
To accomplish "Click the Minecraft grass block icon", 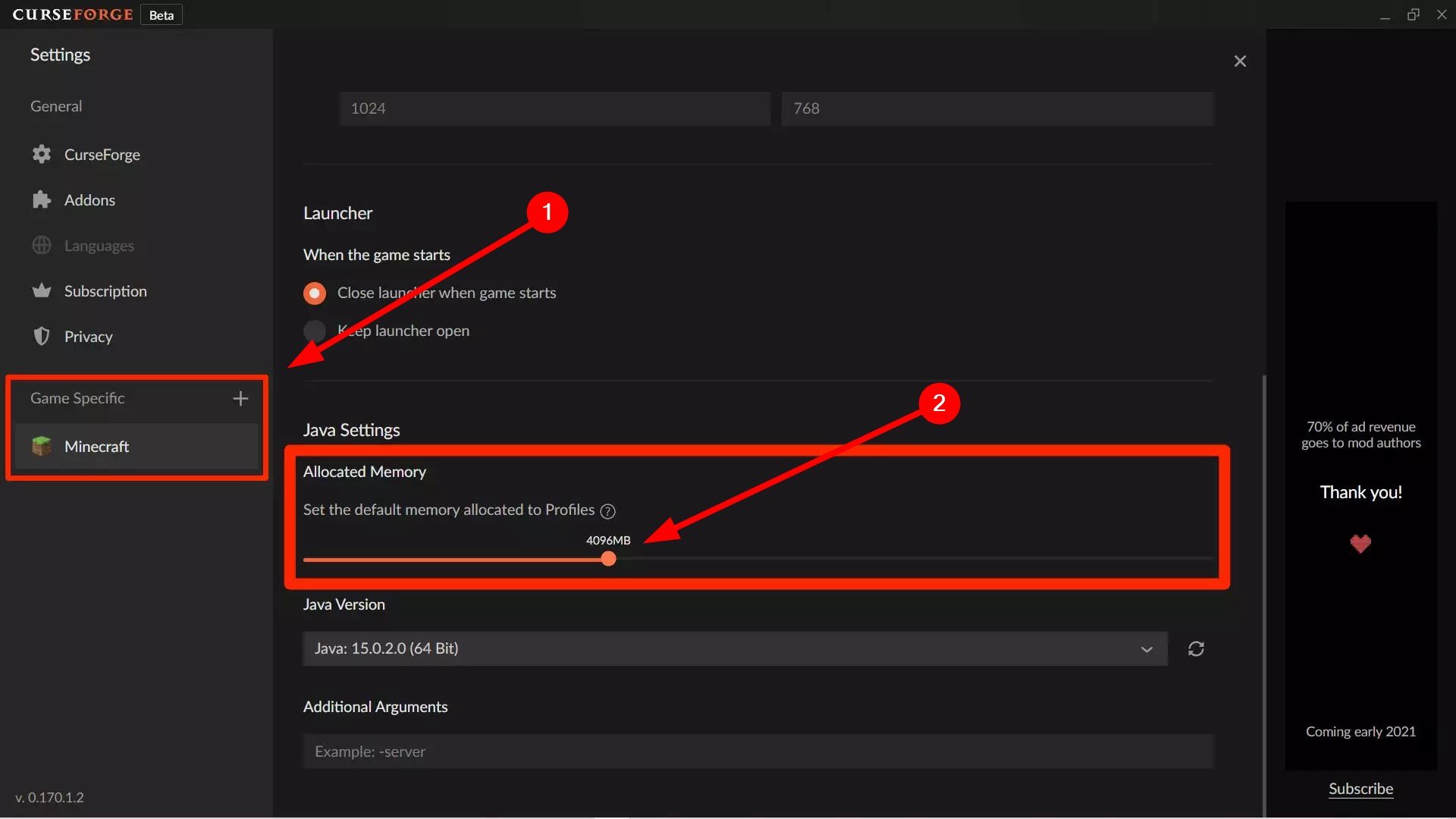I will pyautogui.click(x=42, y=446).
